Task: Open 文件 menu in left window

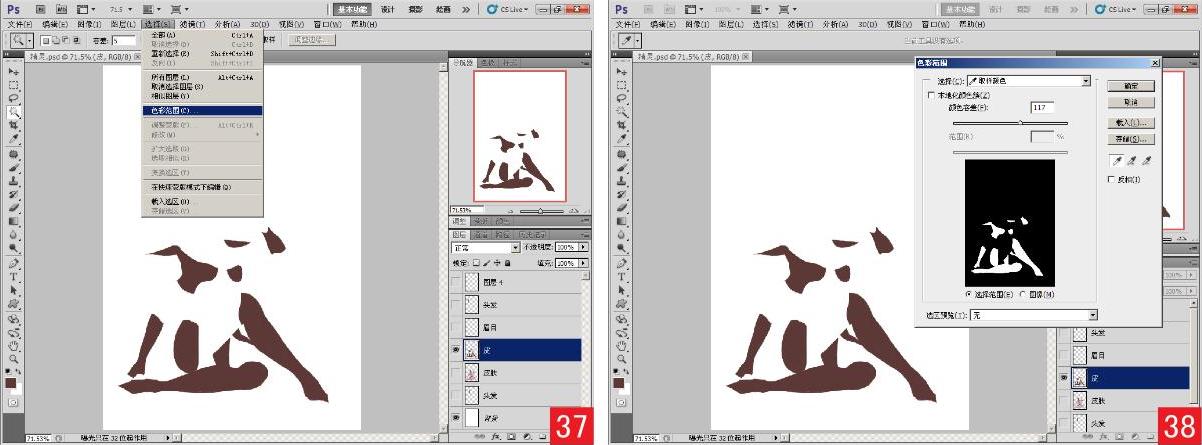Action: (x=21, y=22)
